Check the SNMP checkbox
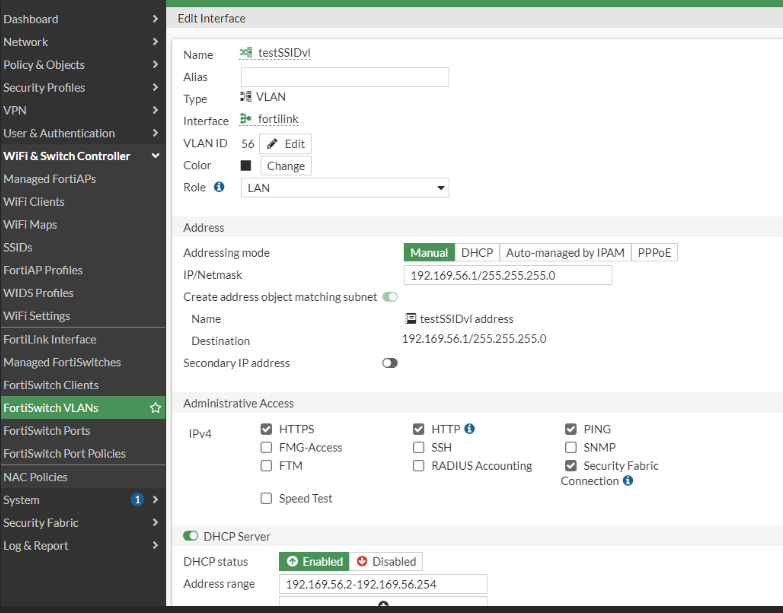 coord(571,447)
